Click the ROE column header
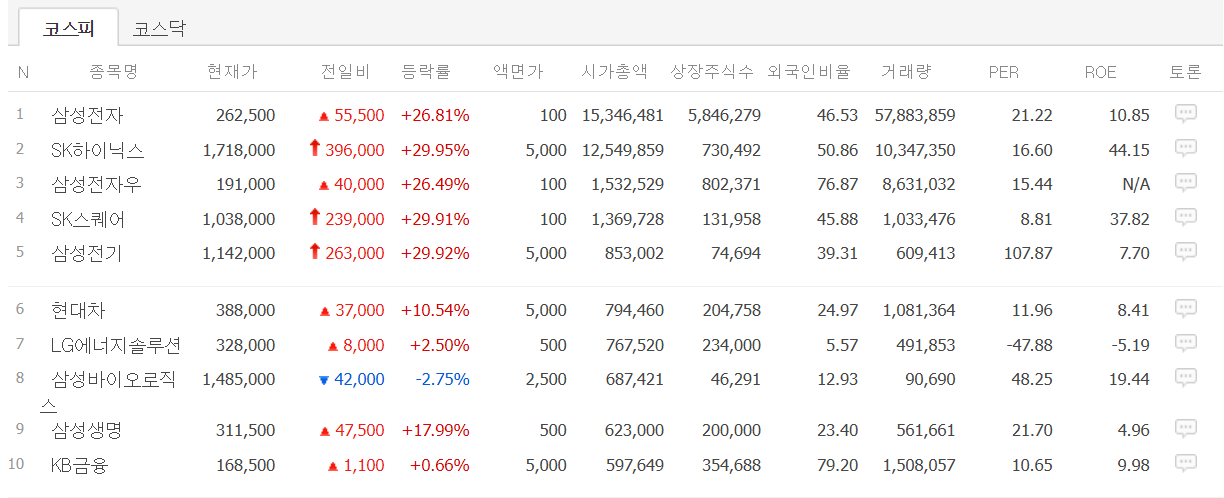 (1100, 72)
